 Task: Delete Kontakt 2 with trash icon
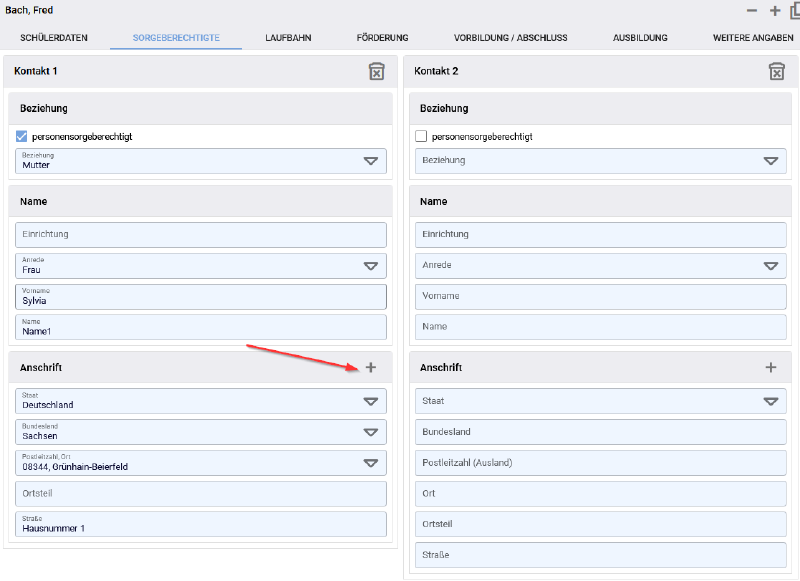click(x=776, y=71)
